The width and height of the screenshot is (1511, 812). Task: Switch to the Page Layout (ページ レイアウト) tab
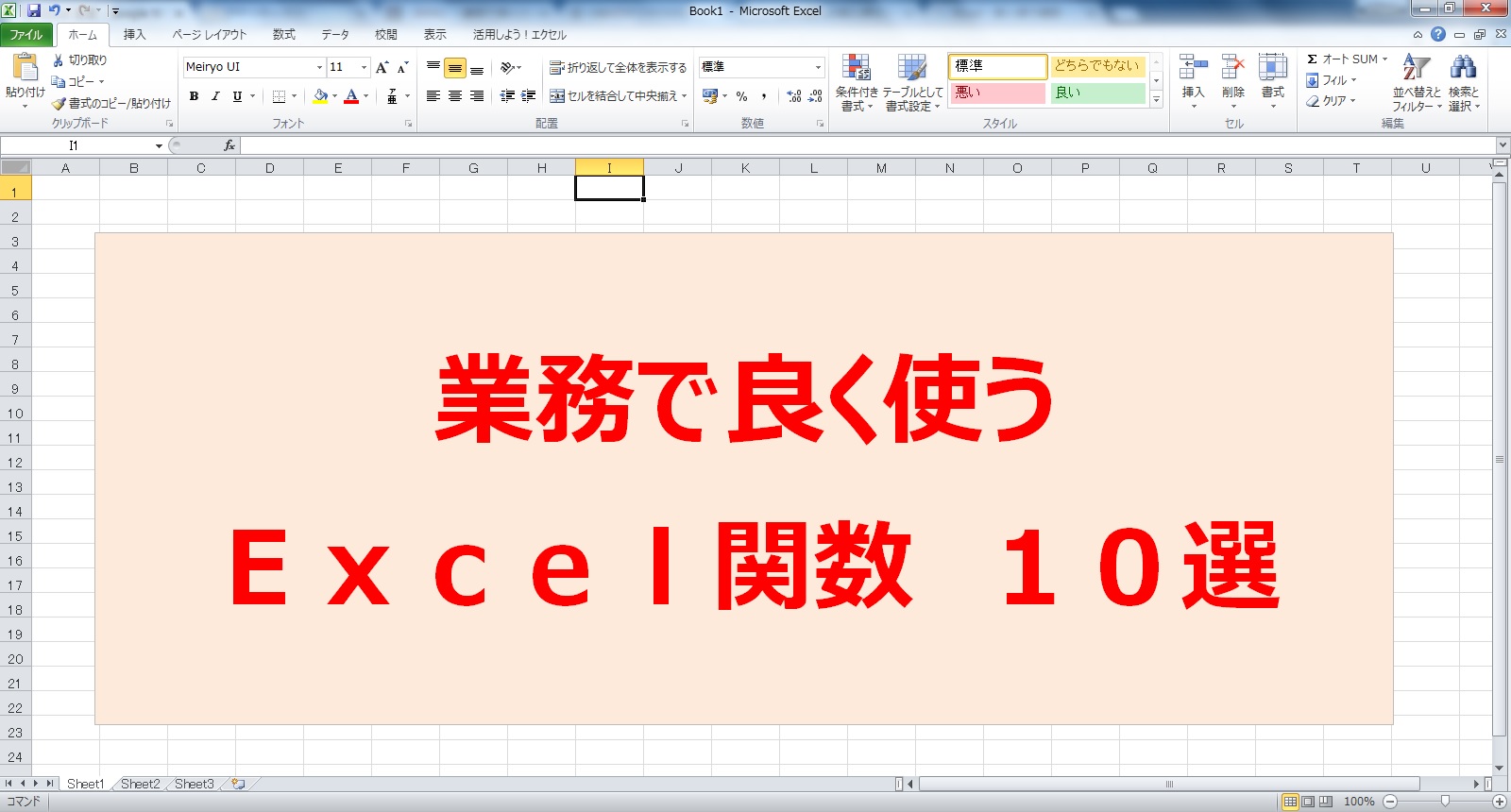(209, 35)
